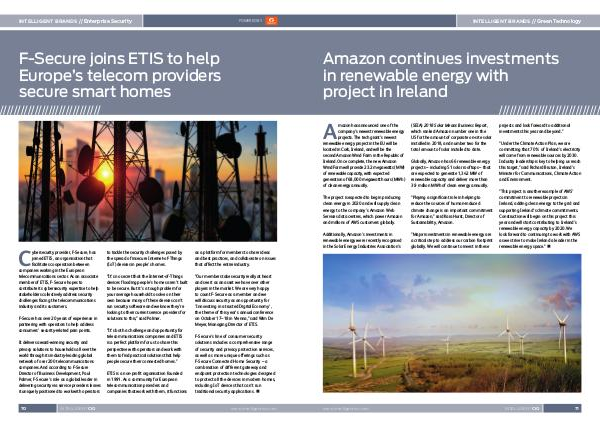Click the Intelligent Brands // Enterprise Security header
This screenshot has width=600, height=424.
75,21
